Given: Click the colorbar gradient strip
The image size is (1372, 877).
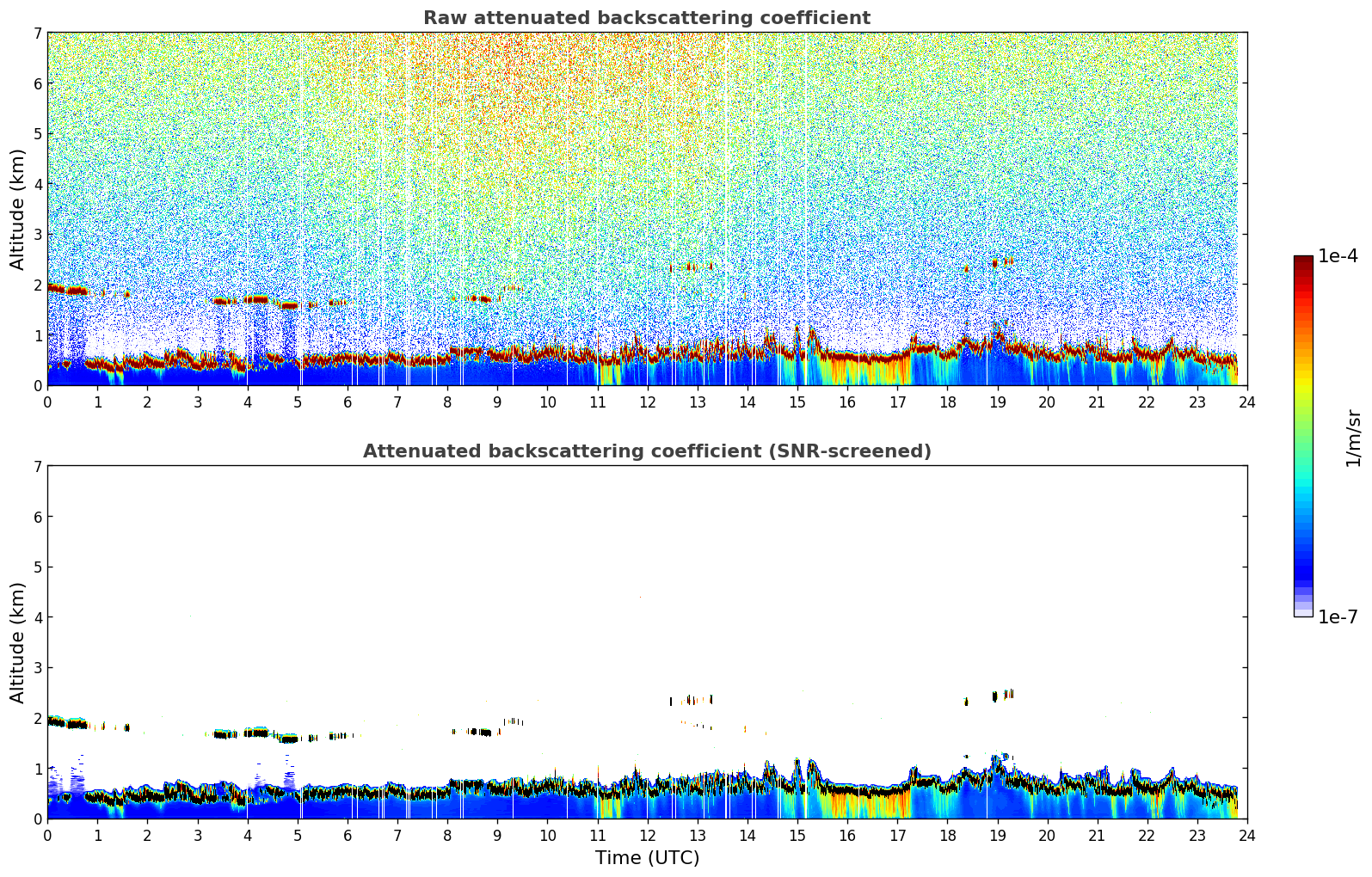Looking at the screenshot, I should (x=1303, y=436).
